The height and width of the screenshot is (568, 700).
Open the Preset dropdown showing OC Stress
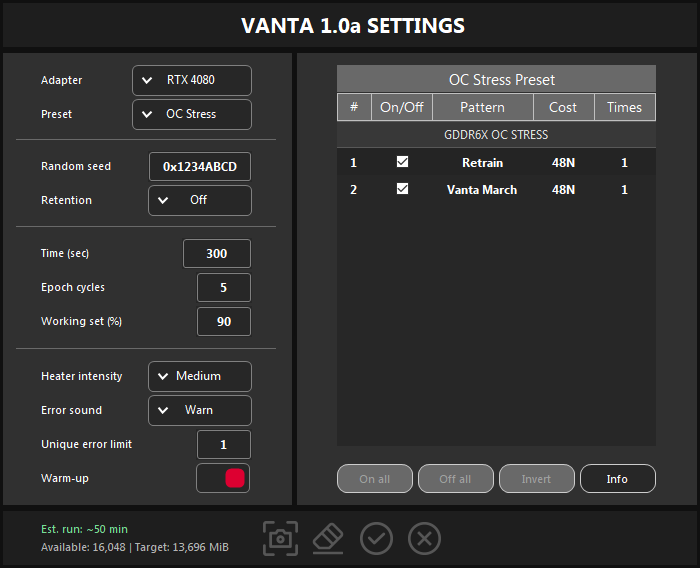tap(192, 114)
